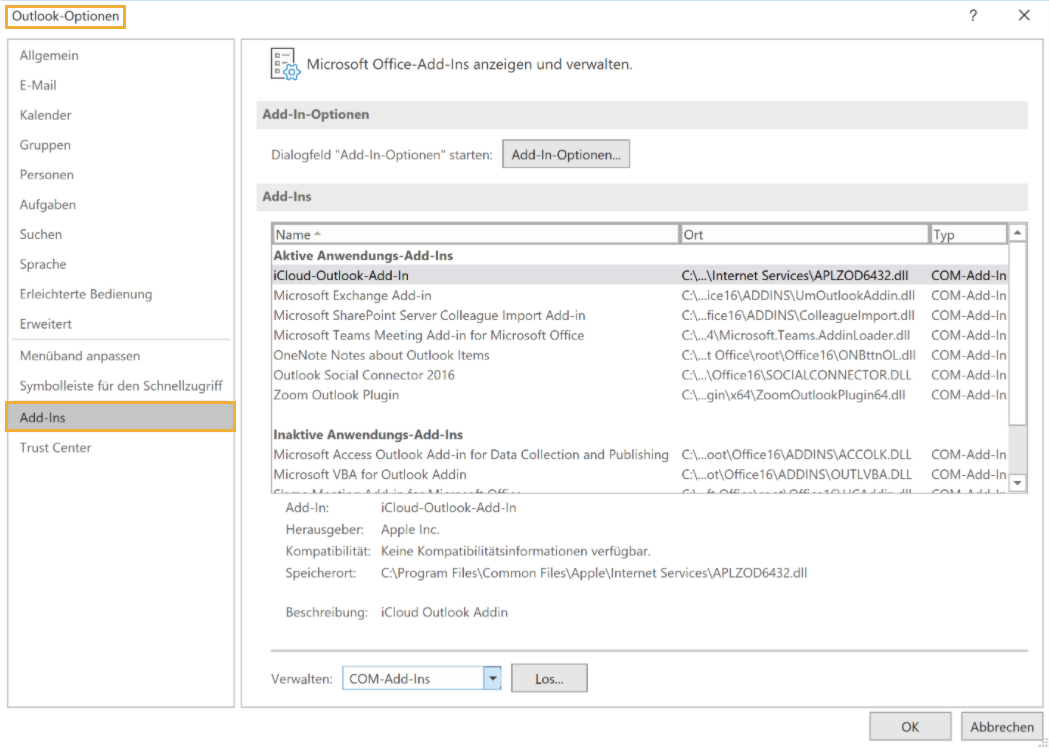Click the Add-In-Optionen button
1049x752 pixels.
click(x=566, y=154)
